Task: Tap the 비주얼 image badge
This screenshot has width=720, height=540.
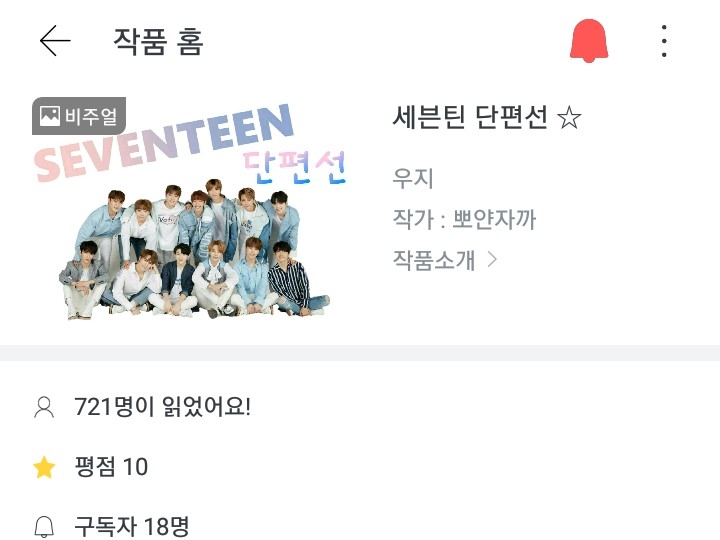Action: (79, 116)
